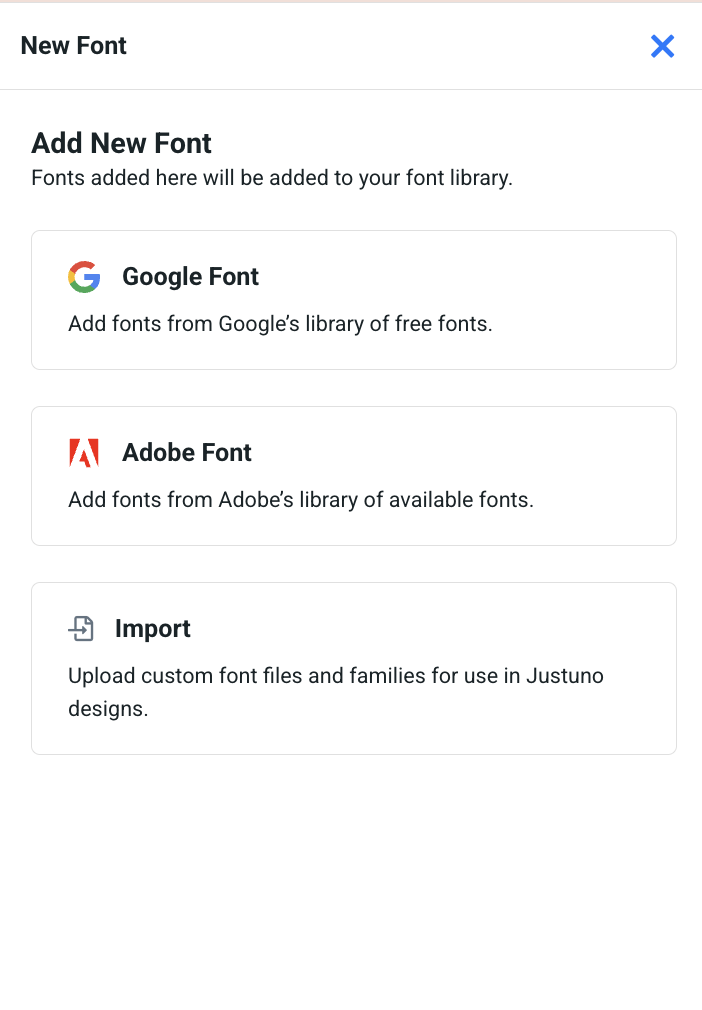Click blank space right of Google Font title
702x1010 pixels.
coord(464,277)
